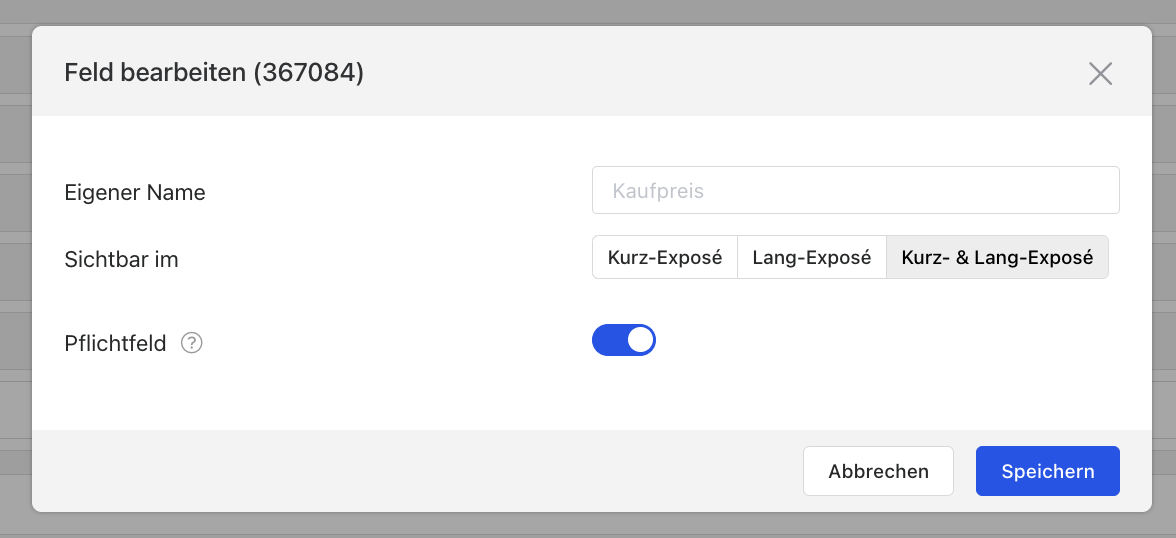Click the Eigener Name label
1176x538 pixels.
(x=135, y=193)
